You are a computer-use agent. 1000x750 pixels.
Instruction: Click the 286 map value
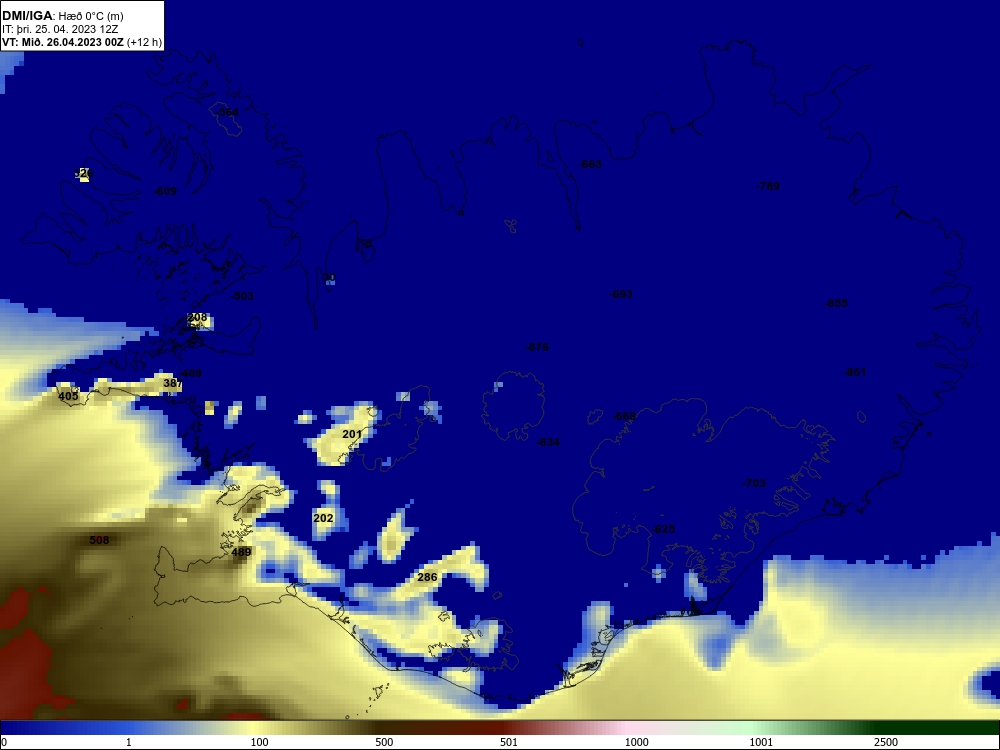427,577
